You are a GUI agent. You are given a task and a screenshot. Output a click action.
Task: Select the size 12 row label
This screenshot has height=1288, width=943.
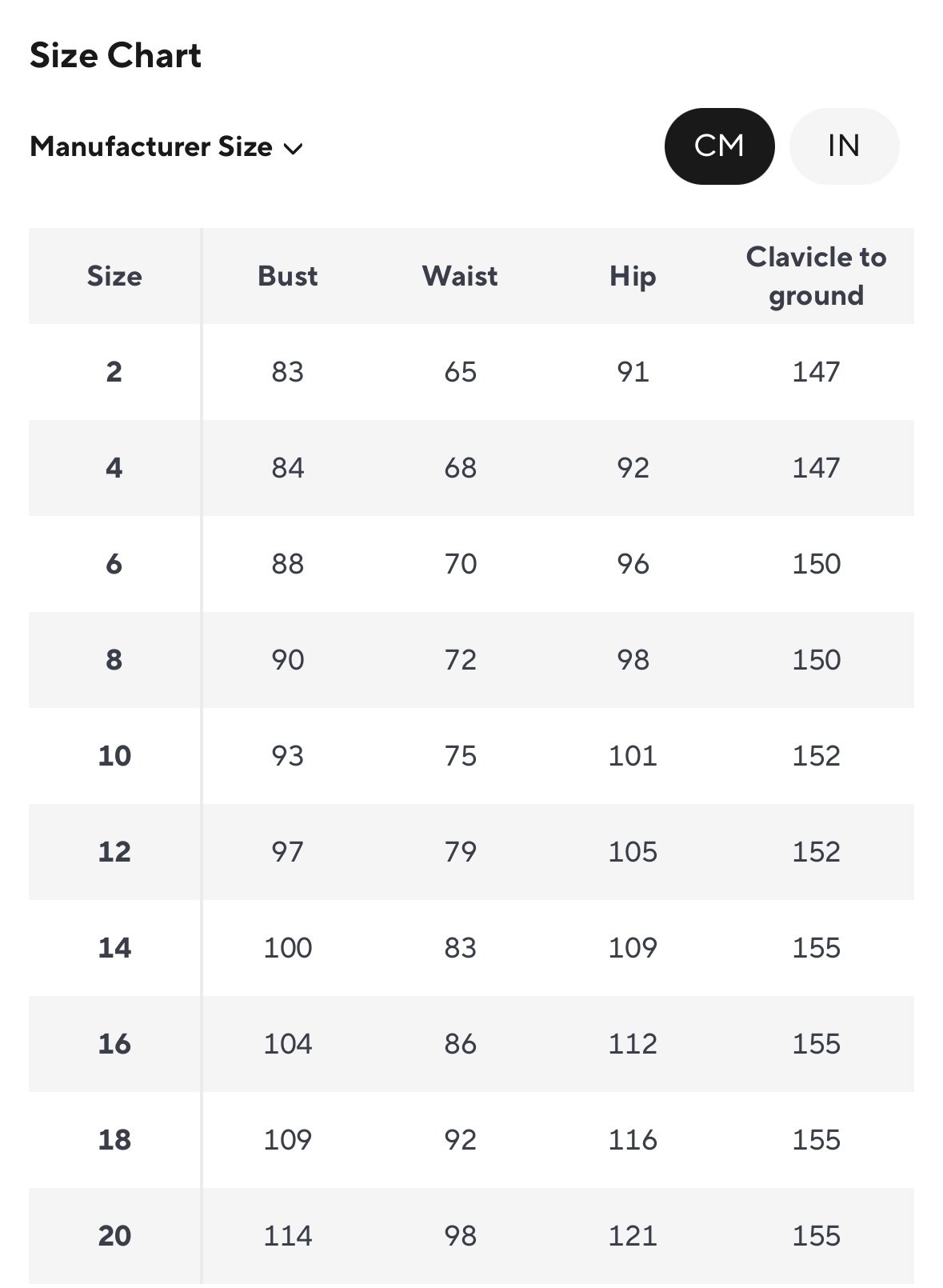coord(114,852)
